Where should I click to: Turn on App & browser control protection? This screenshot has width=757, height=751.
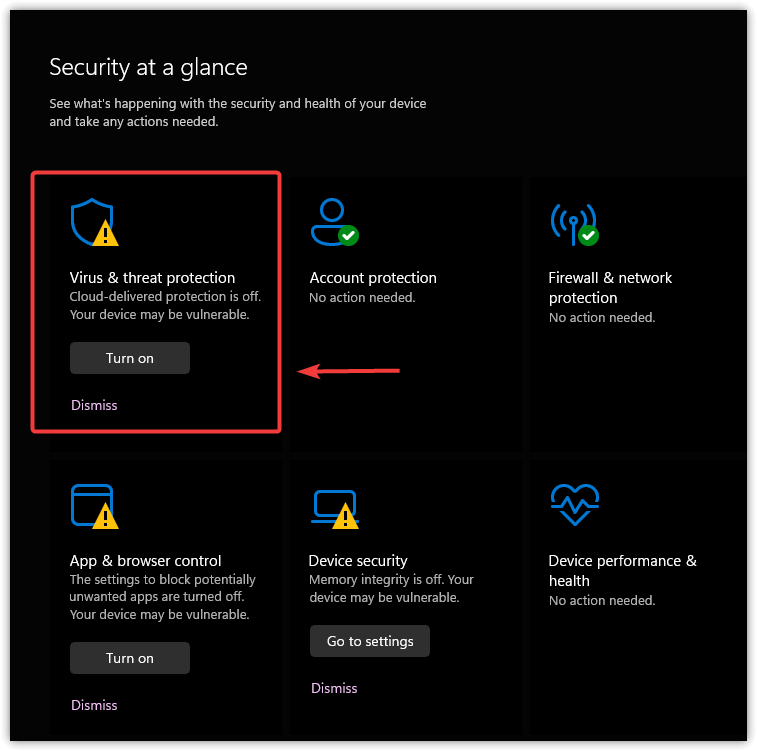click(130, 658)
